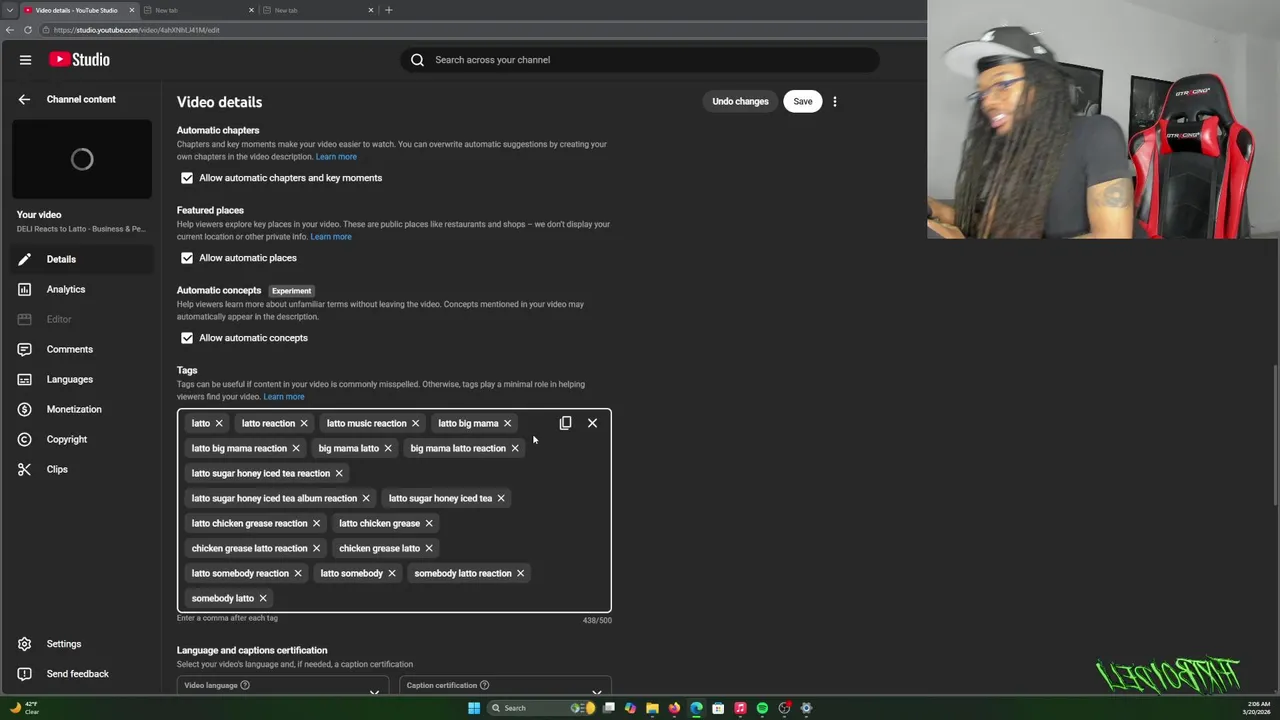Image resolution: width=1280 pixels, height=720 pixels.
Task: Switch to the third New tab
Action: click(x=318, y=10)
